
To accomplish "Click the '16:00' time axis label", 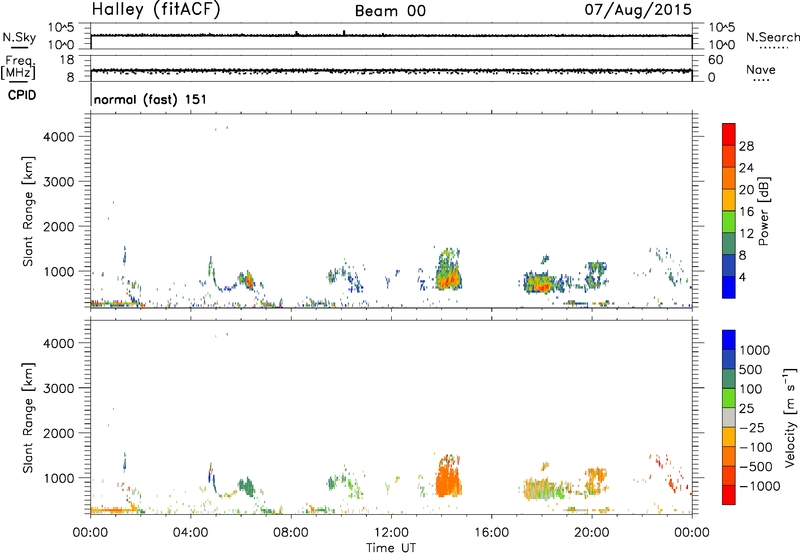I will coord(491,533).
